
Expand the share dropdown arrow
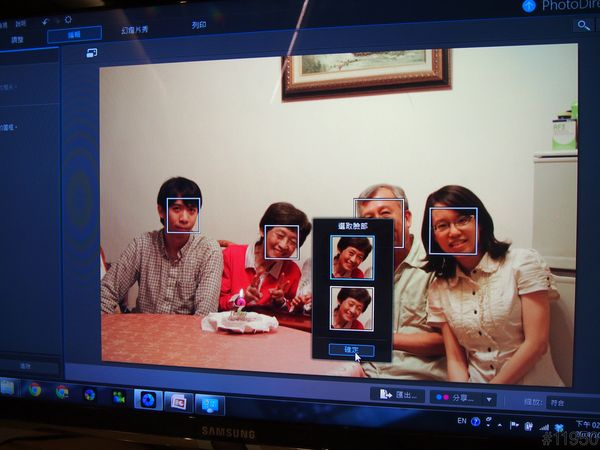pyautogui.click(x=489, y=400)
